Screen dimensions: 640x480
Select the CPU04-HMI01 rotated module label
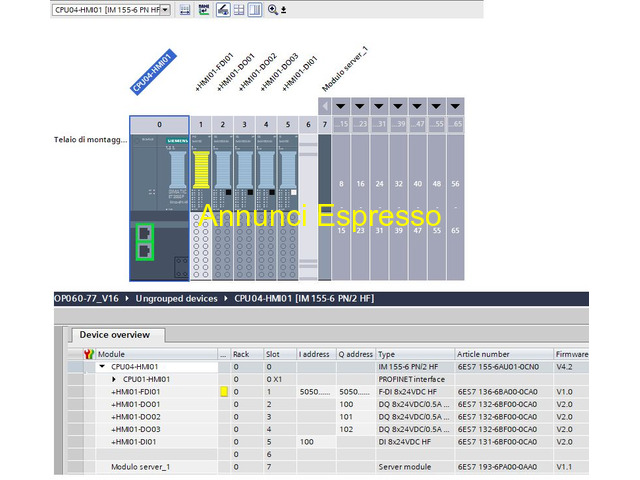tap(153, 72)
